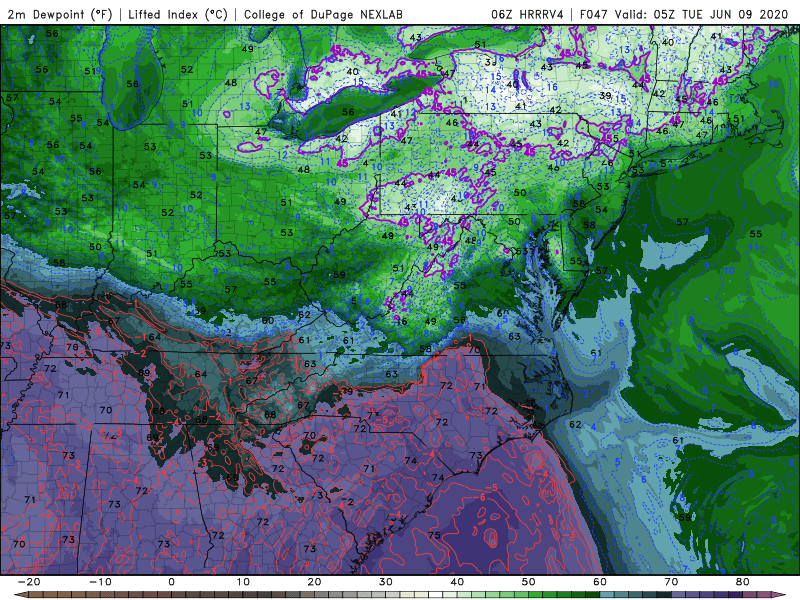This screenshot has height=600, width=800.
Task: Click the '30' color scale label
Action: (386, 582)
